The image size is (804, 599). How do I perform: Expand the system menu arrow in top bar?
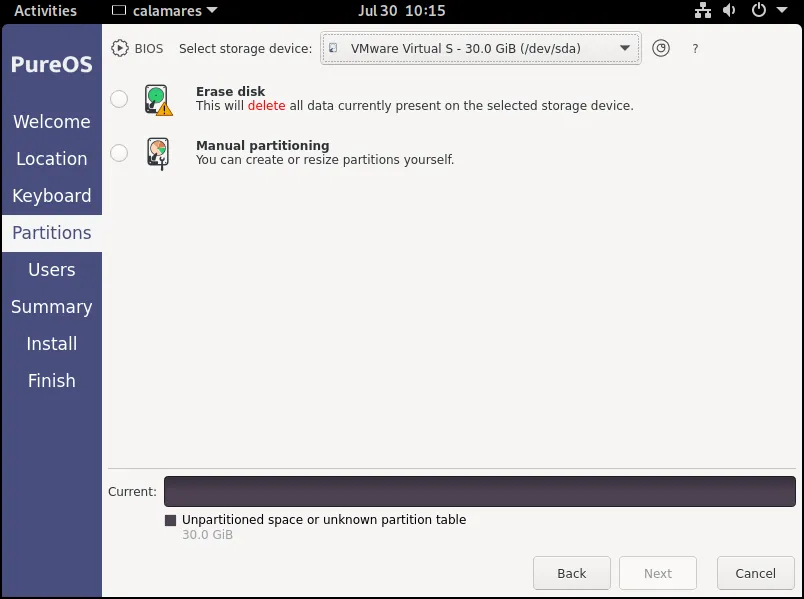[781, 11]
